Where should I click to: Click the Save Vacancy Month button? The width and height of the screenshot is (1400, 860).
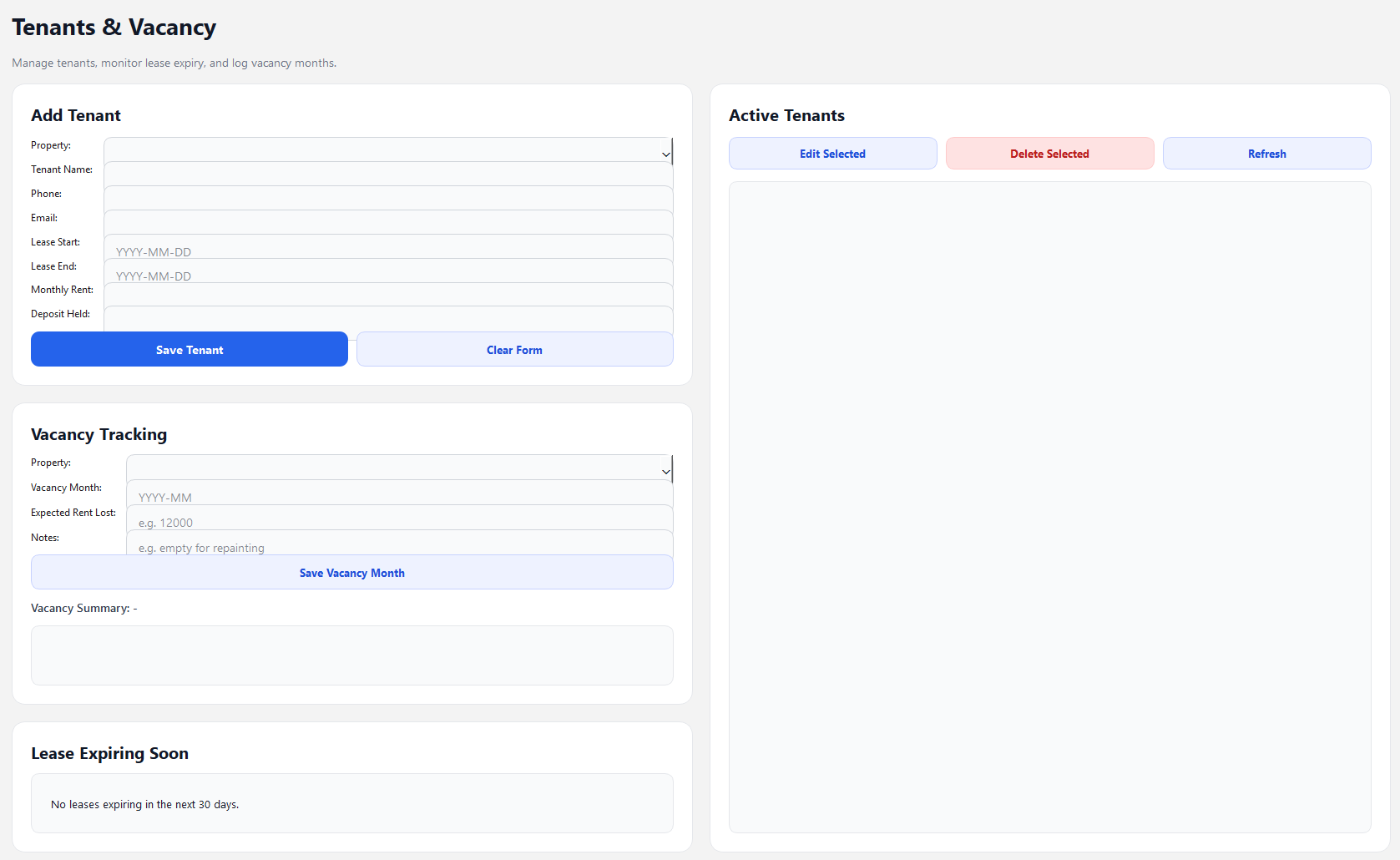tap(352, 572)
